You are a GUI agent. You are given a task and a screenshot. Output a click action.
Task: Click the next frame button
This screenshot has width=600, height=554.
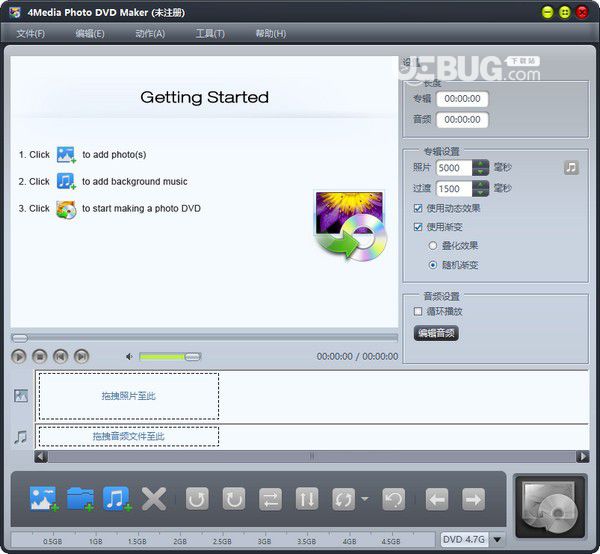(x=81, y=357)
